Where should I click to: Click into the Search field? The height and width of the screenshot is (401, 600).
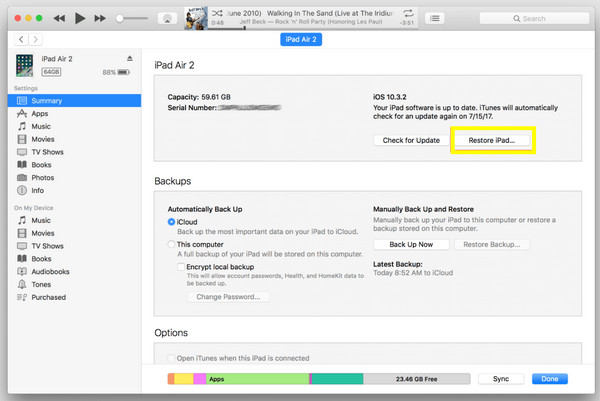point(534,18)
